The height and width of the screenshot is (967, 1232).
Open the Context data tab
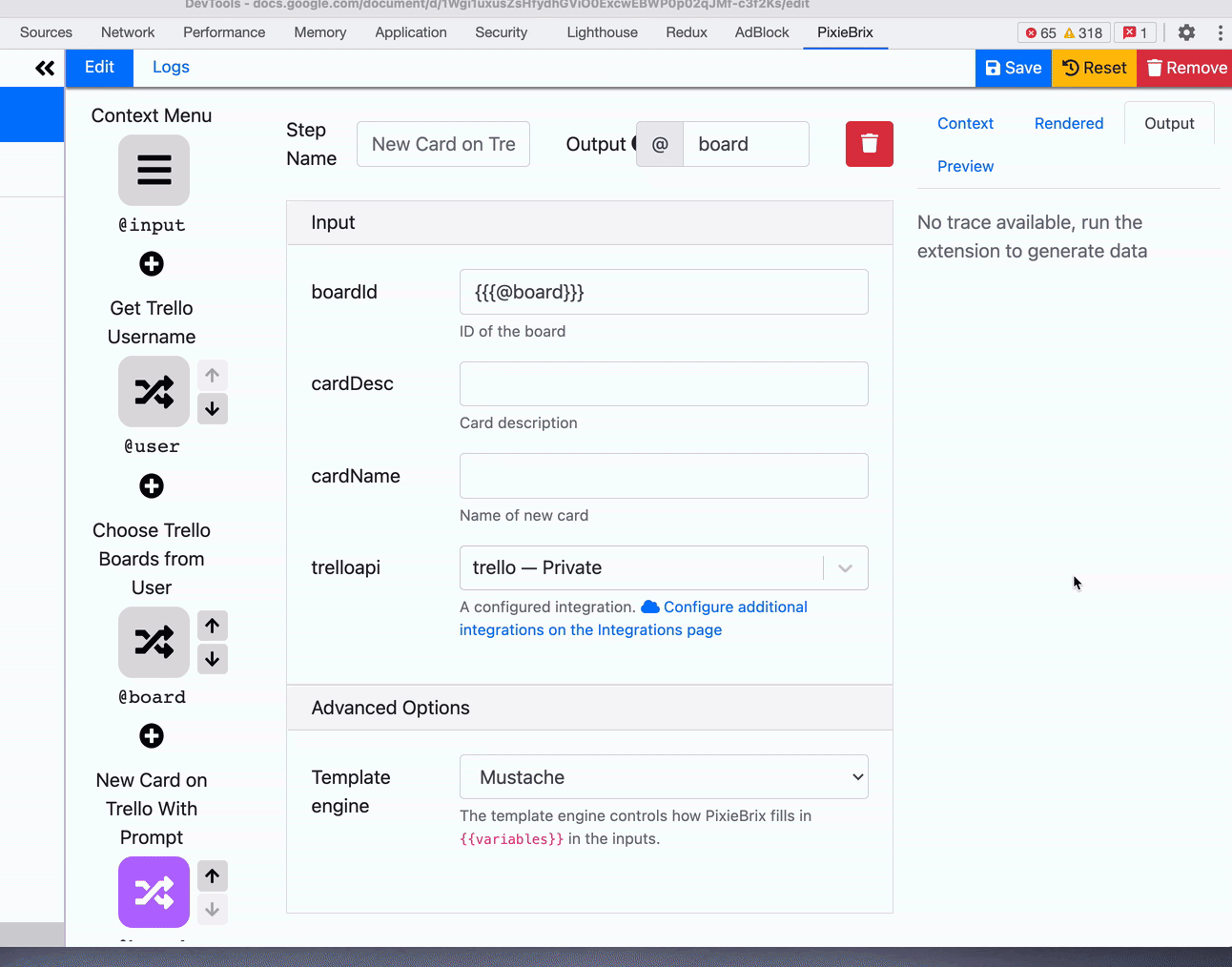point(965,123)
